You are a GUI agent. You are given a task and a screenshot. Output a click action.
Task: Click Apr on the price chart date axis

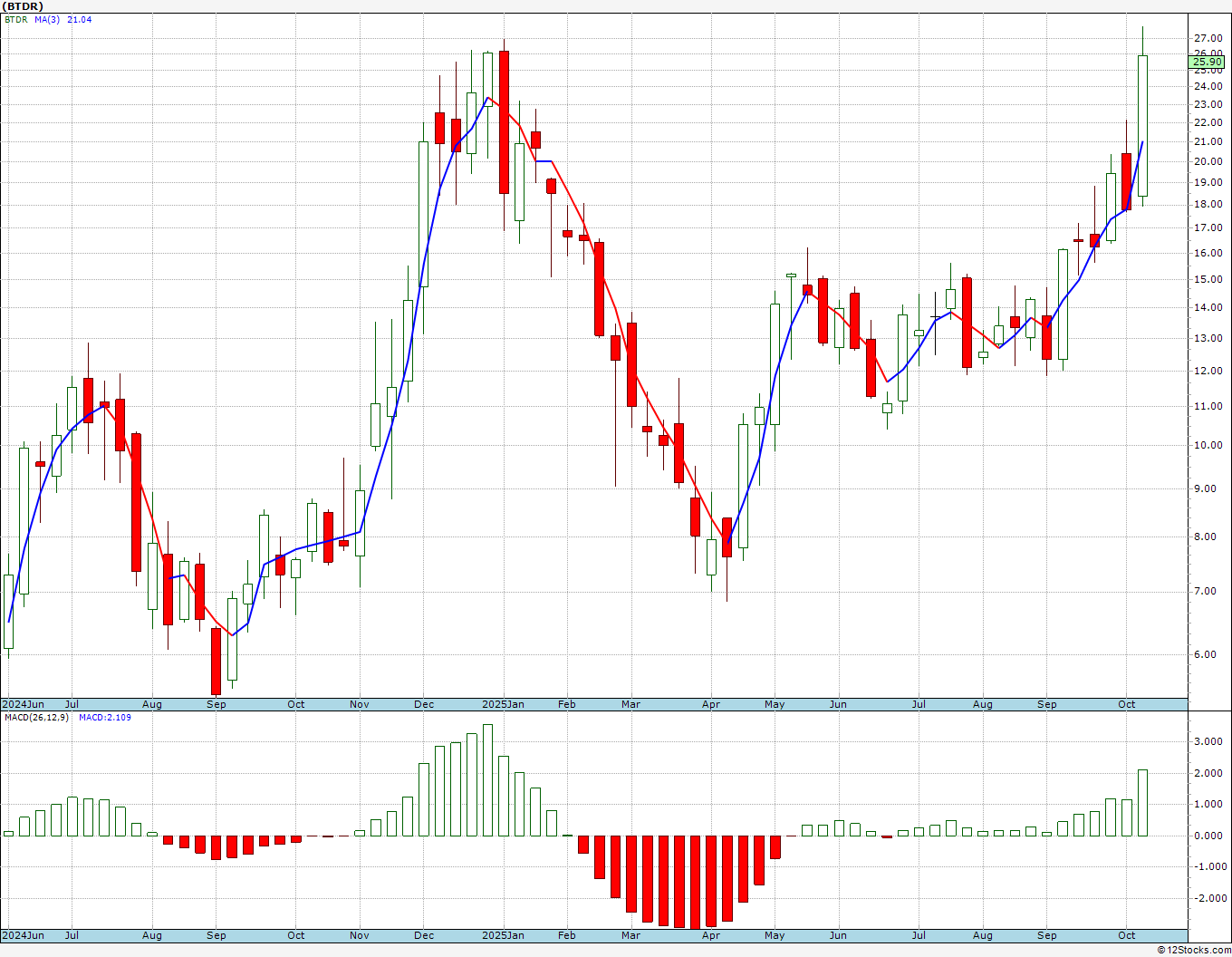(711, 704)
